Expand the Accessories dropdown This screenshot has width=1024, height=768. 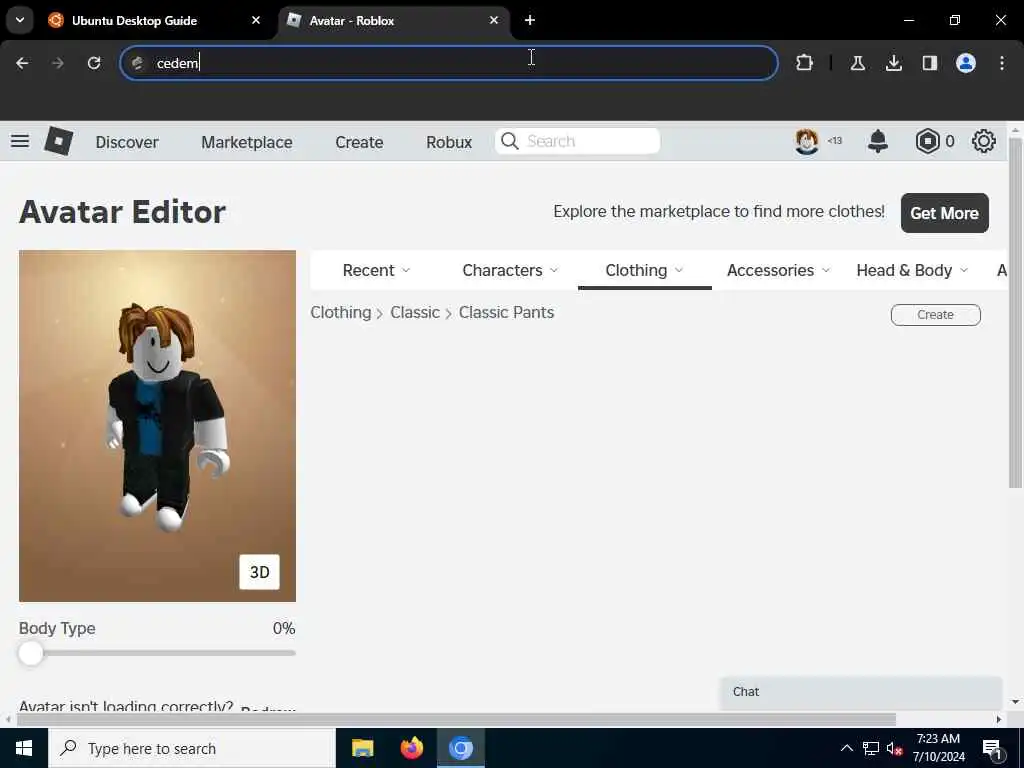pos(778,270)
